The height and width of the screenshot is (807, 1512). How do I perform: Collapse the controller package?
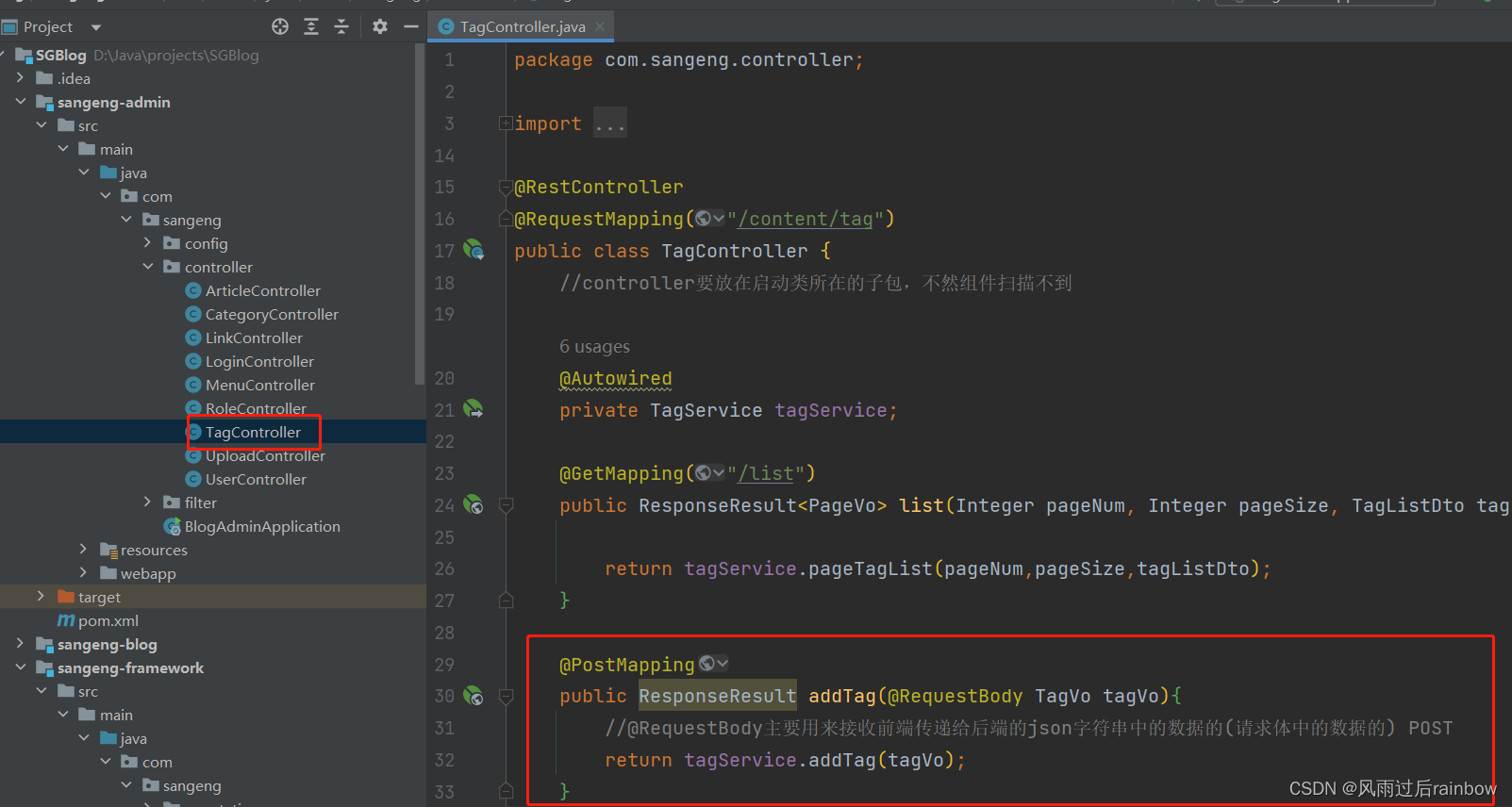147,267
